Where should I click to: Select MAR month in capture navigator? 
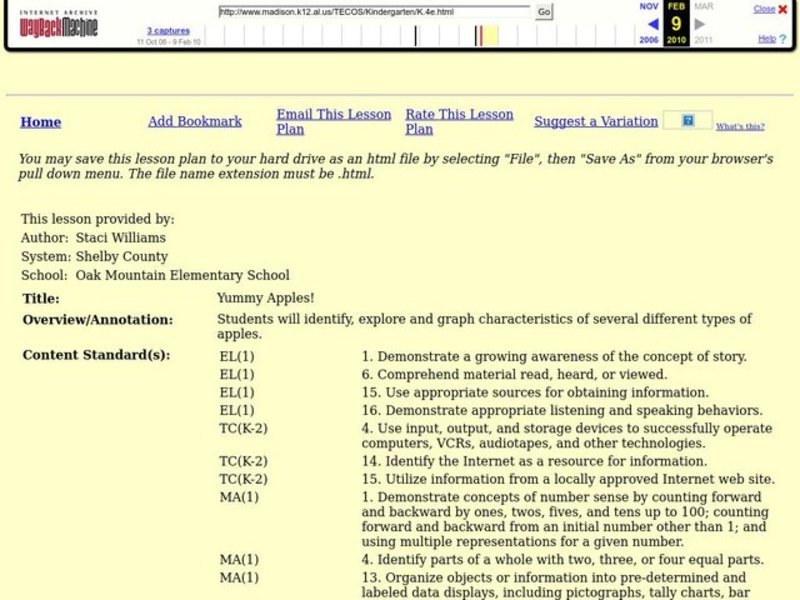pos(703,6)
